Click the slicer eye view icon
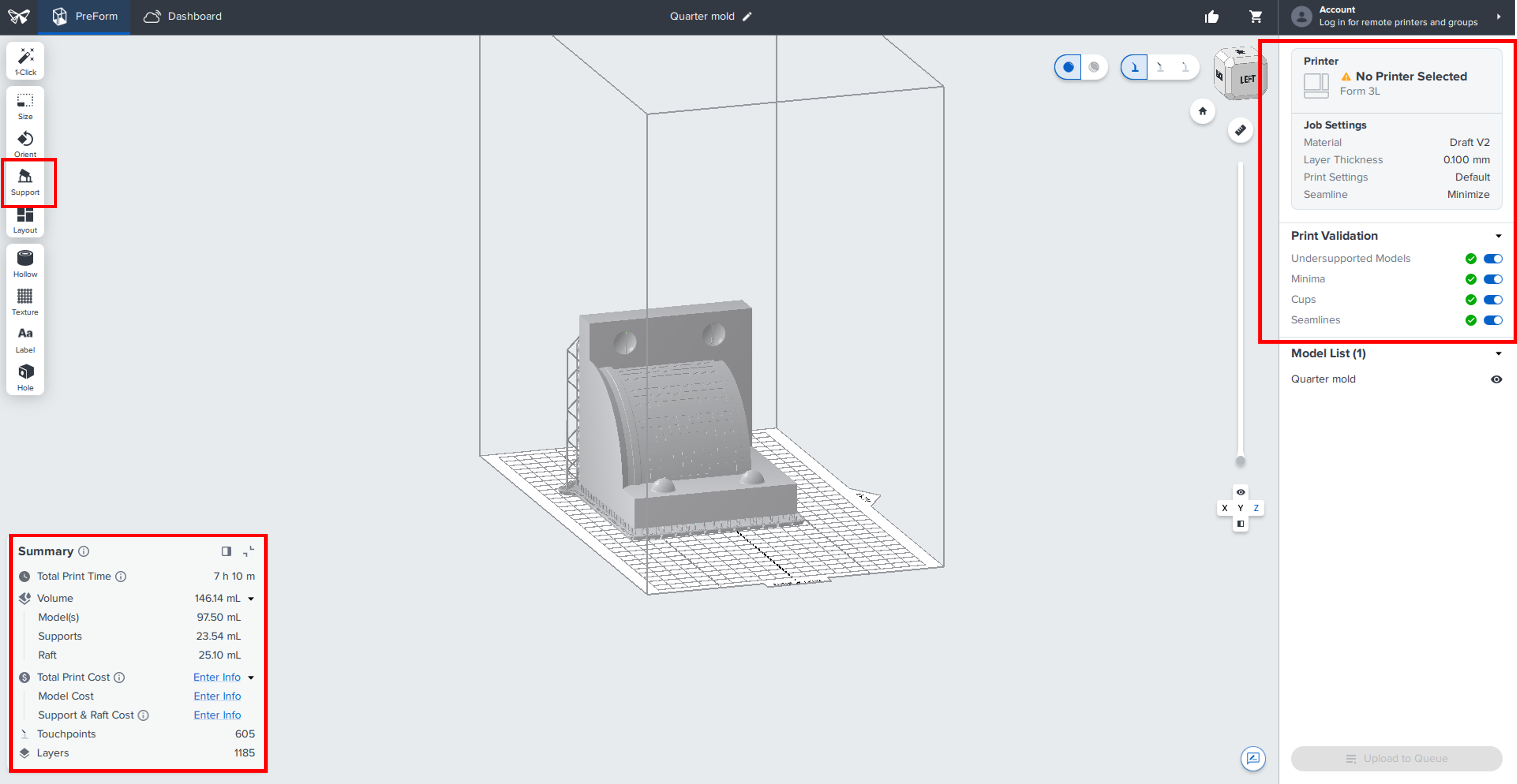Screen dimensions: 1517x784 click(x=1240, y=492)
